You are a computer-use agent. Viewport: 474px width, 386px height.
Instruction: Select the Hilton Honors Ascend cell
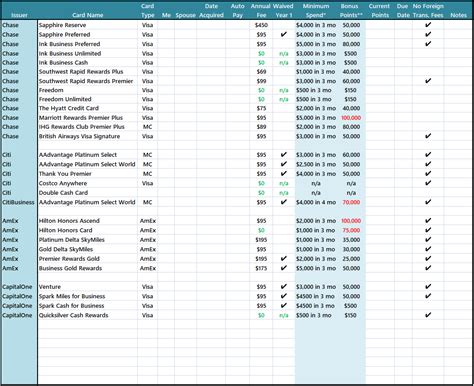coord(69,221)
